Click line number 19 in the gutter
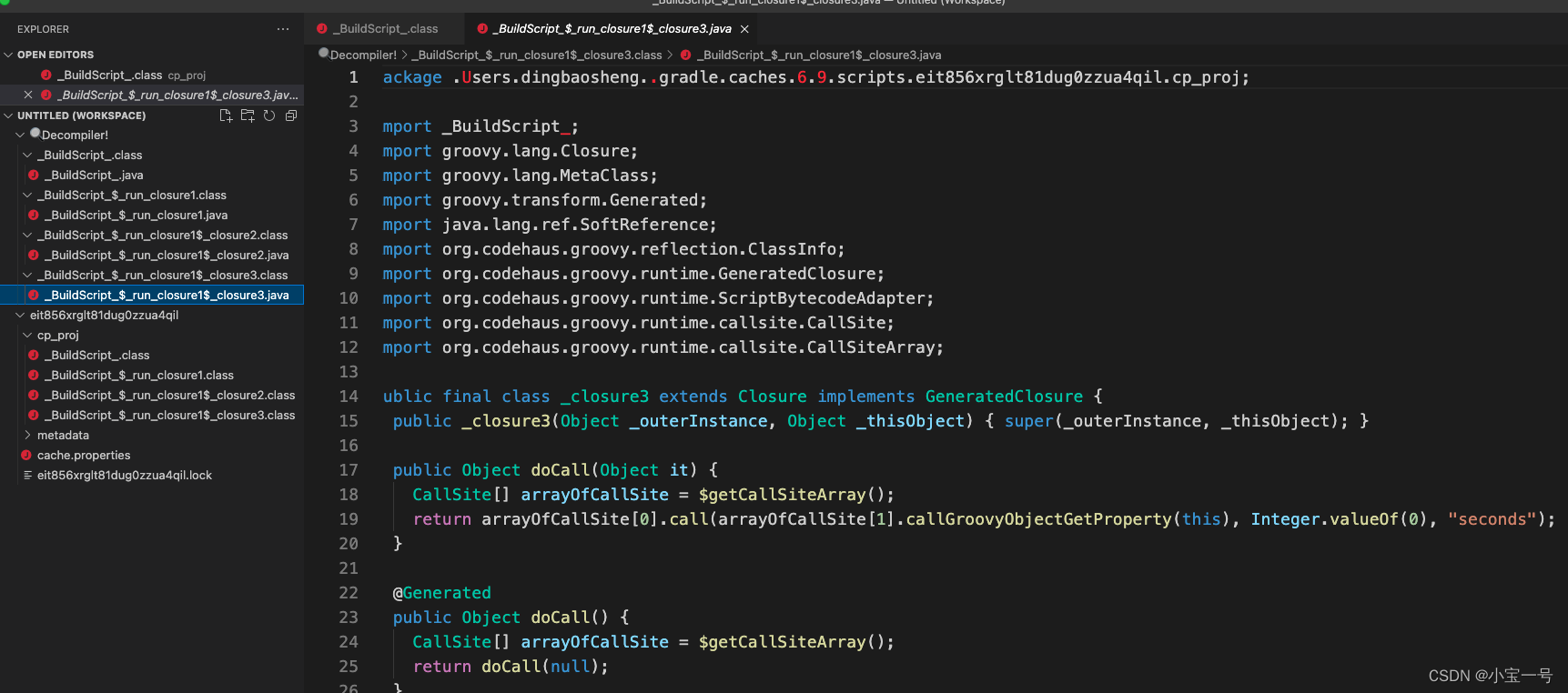Screen dimensions: 1568x693 point(349,519)
